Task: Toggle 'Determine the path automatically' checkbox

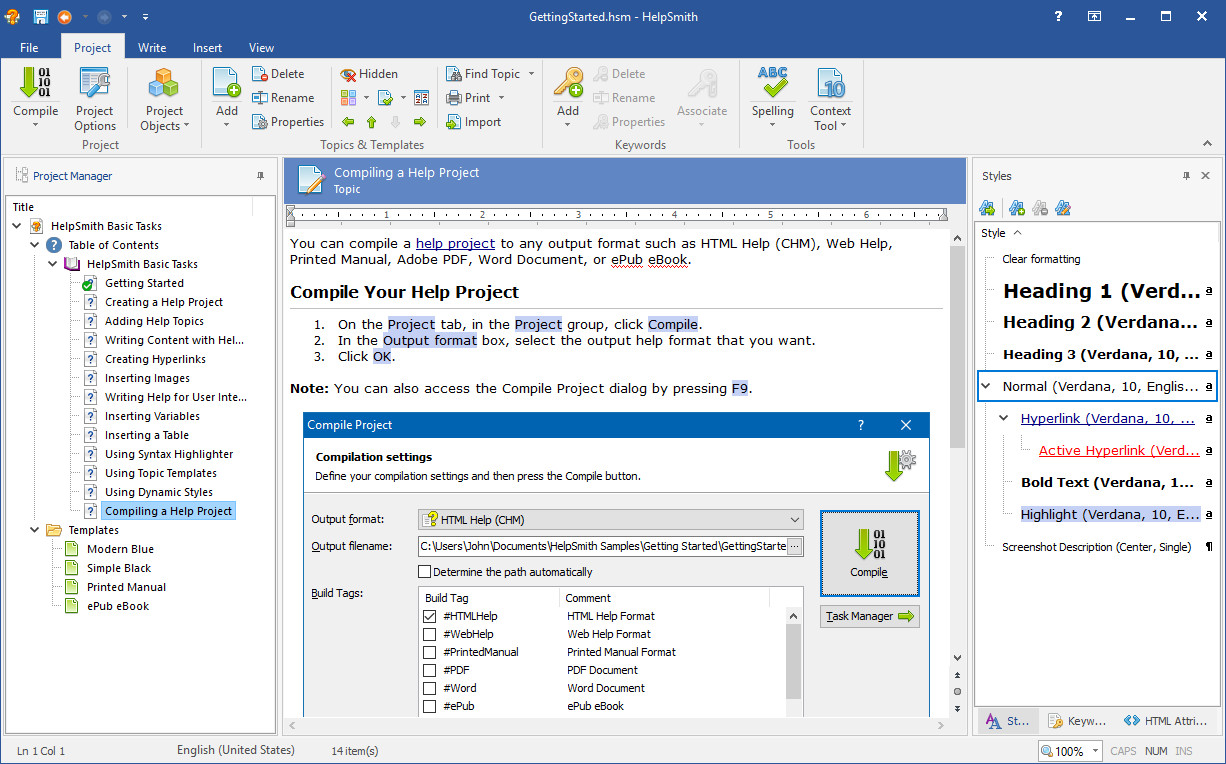Action: (425, 572)
